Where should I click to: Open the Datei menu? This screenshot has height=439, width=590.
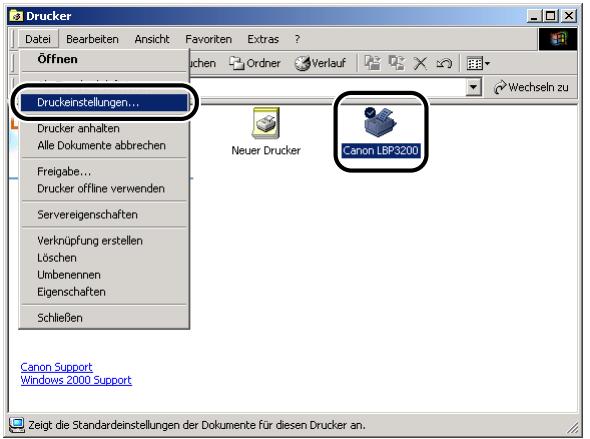point(38,39)
